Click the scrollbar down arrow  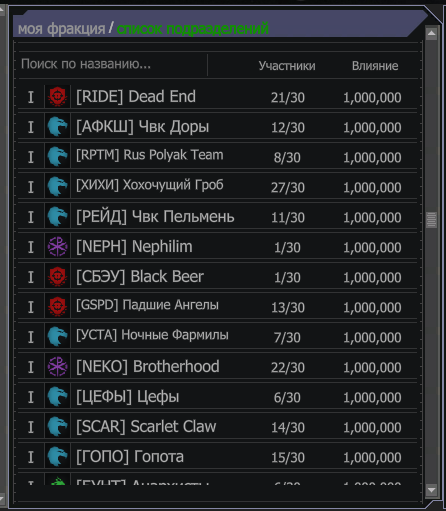click(x=431, y=490)
